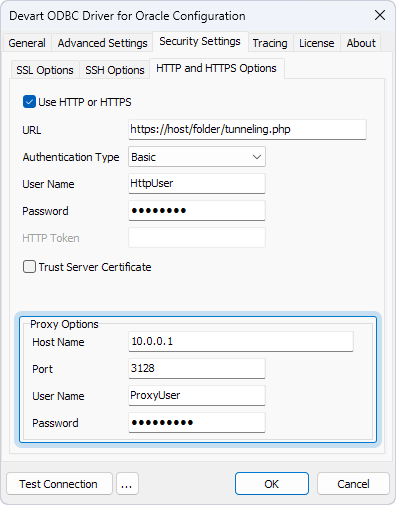Switch to the General tab

(27, 43)
